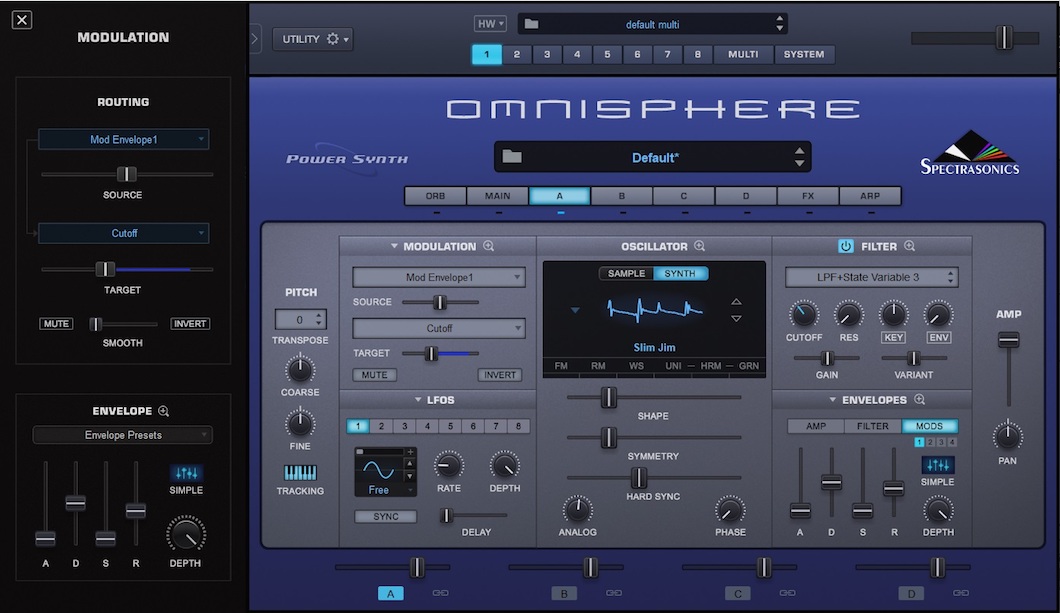This screenshot has height=613, width=1060.
Task: Step to the next patch arrow
Action: pyautogui.click(x=800, y=163)
